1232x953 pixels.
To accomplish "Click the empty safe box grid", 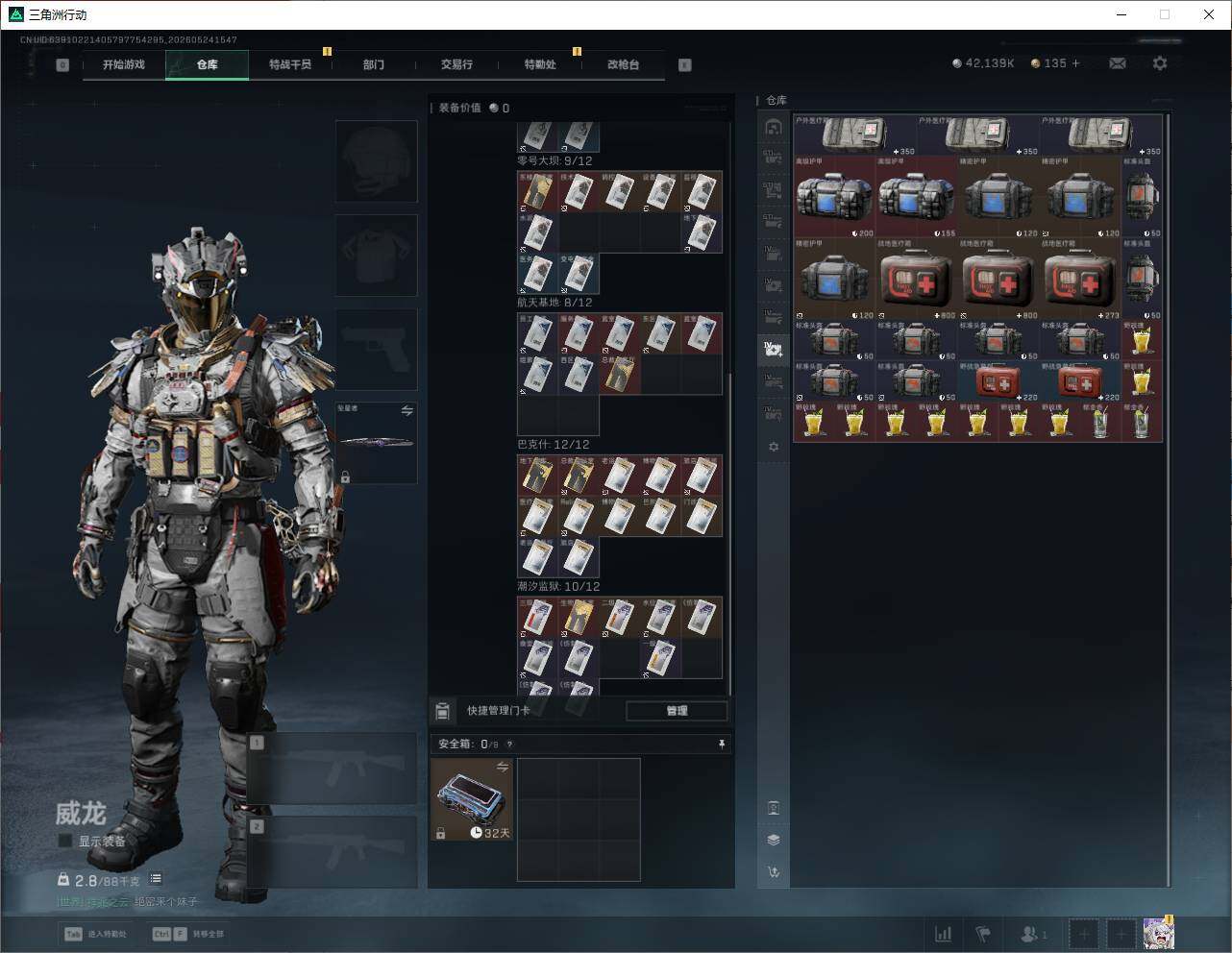I will [579, 819].
